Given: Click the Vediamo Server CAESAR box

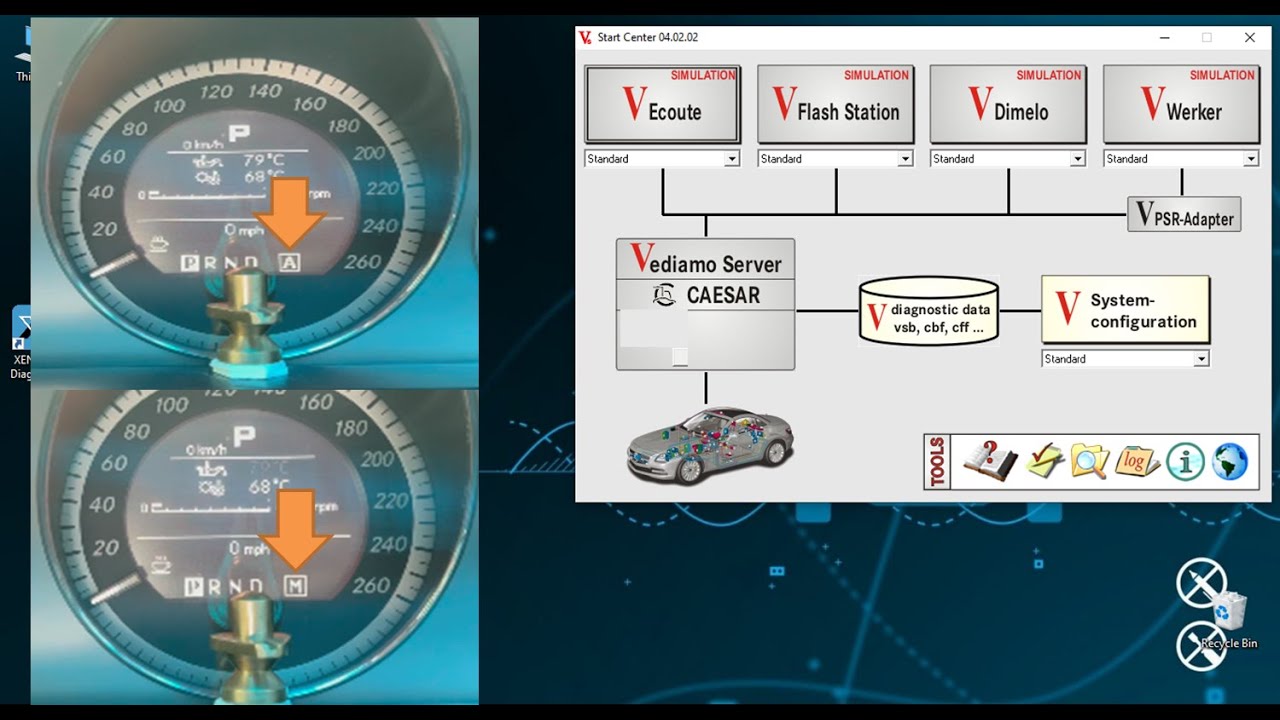Looking at the screenshot, I should pos(706,304).
